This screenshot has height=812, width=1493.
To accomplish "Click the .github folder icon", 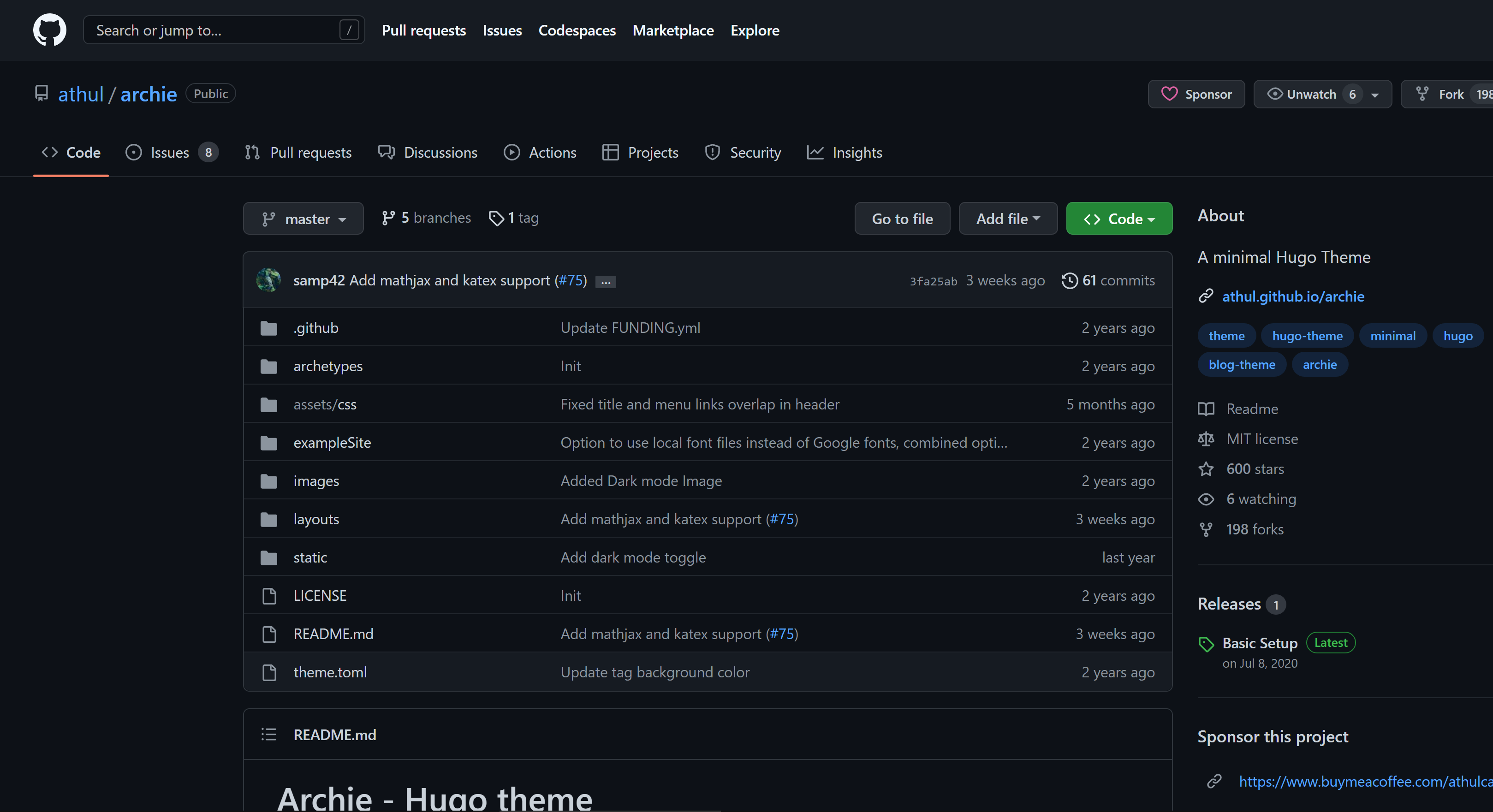I will pyautogui.click(x=269, y=328).
